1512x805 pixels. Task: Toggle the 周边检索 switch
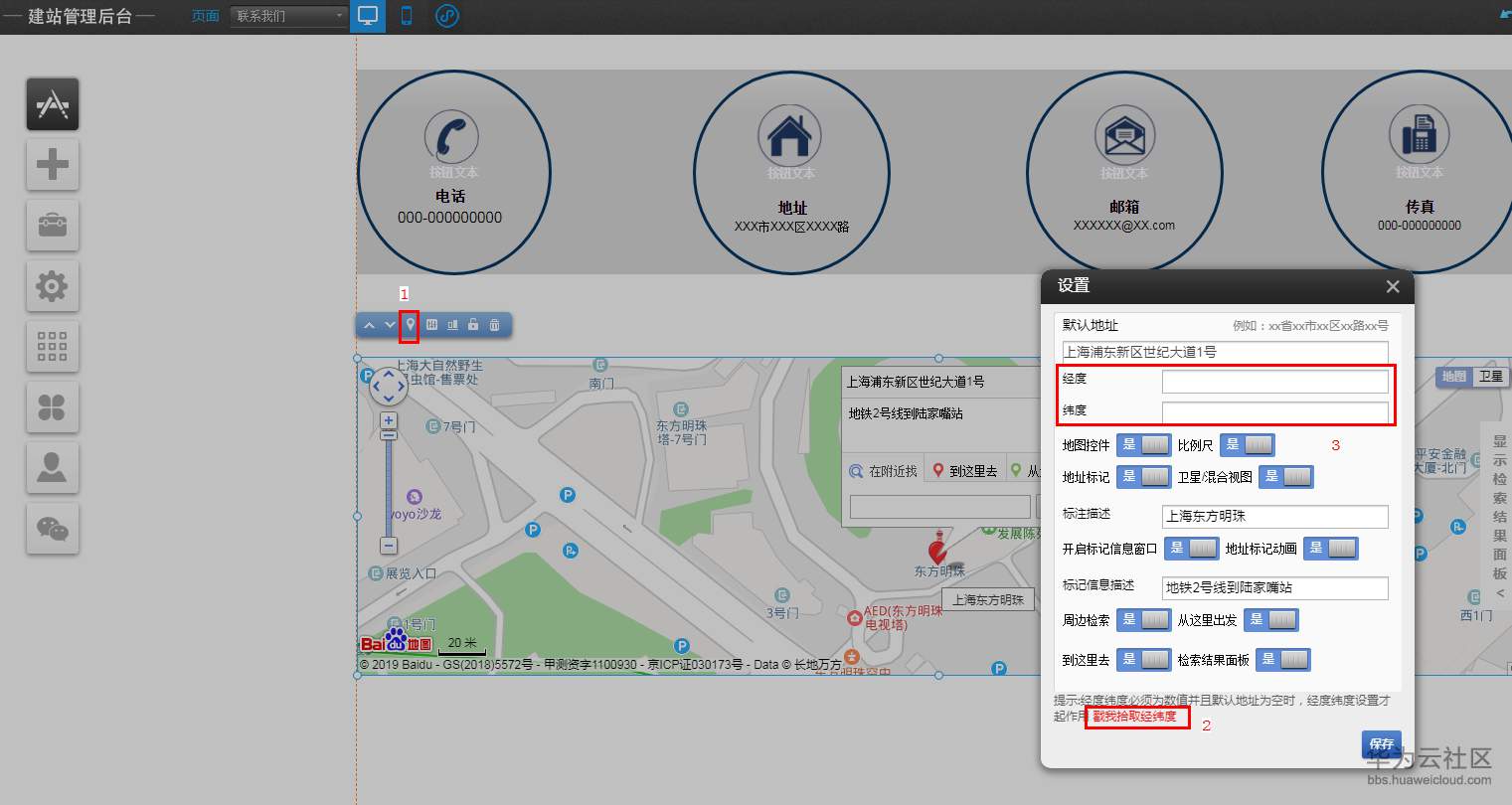pyautogui.click(x=1143, y=620)
